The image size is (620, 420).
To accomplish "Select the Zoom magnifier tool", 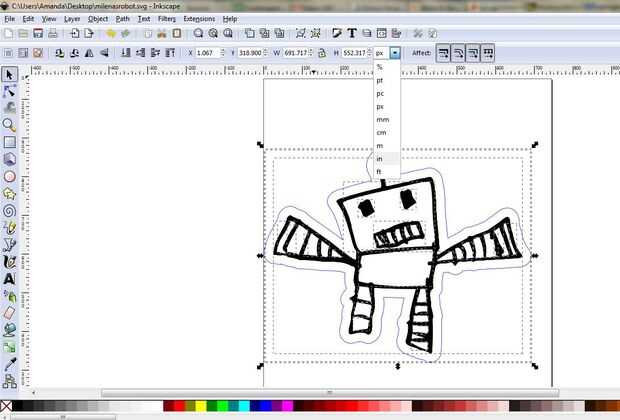I will click(x=9, y=125).
